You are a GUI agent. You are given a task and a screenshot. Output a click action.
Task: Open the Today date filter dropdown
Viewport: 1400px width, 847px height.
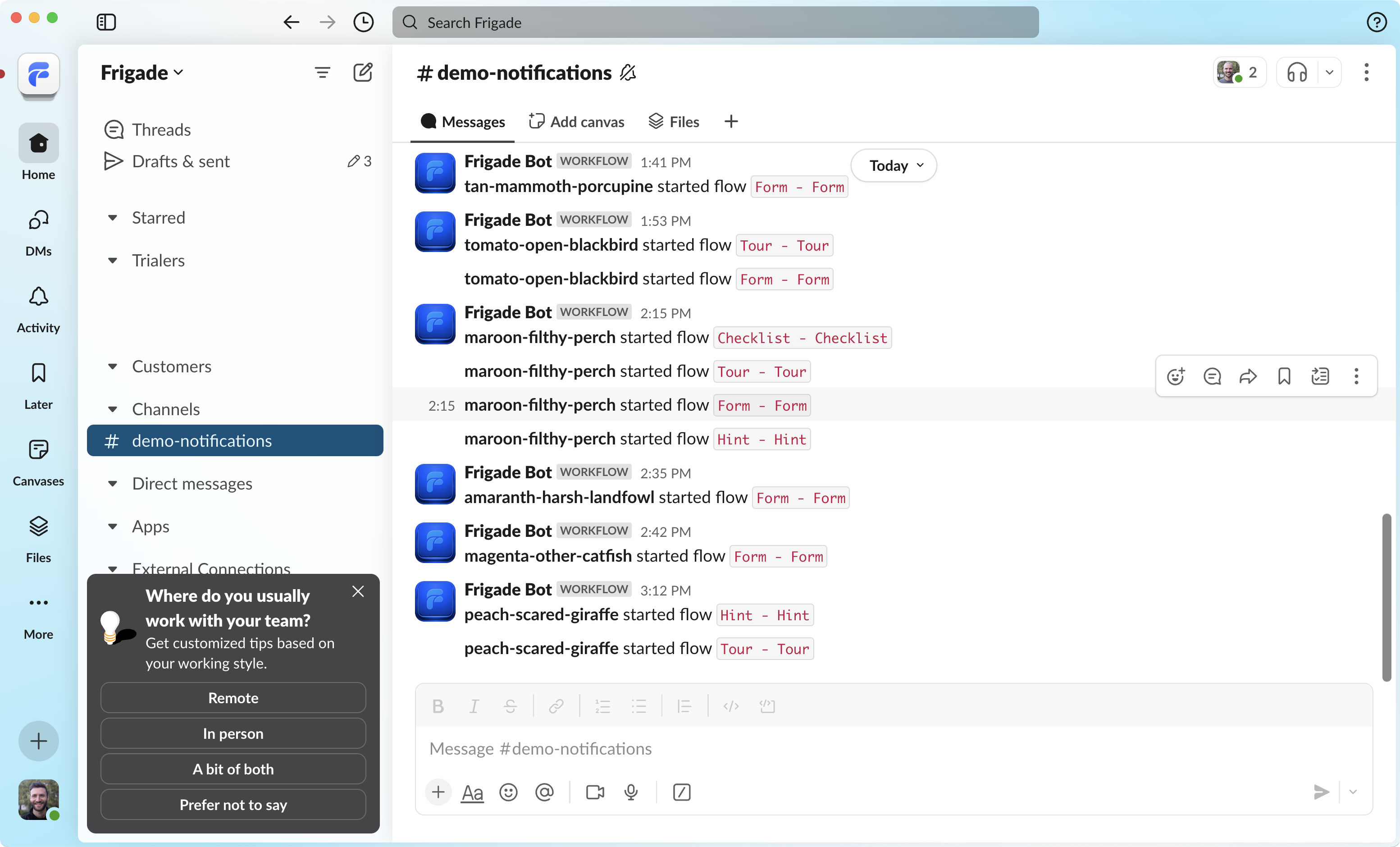[894, 165]
